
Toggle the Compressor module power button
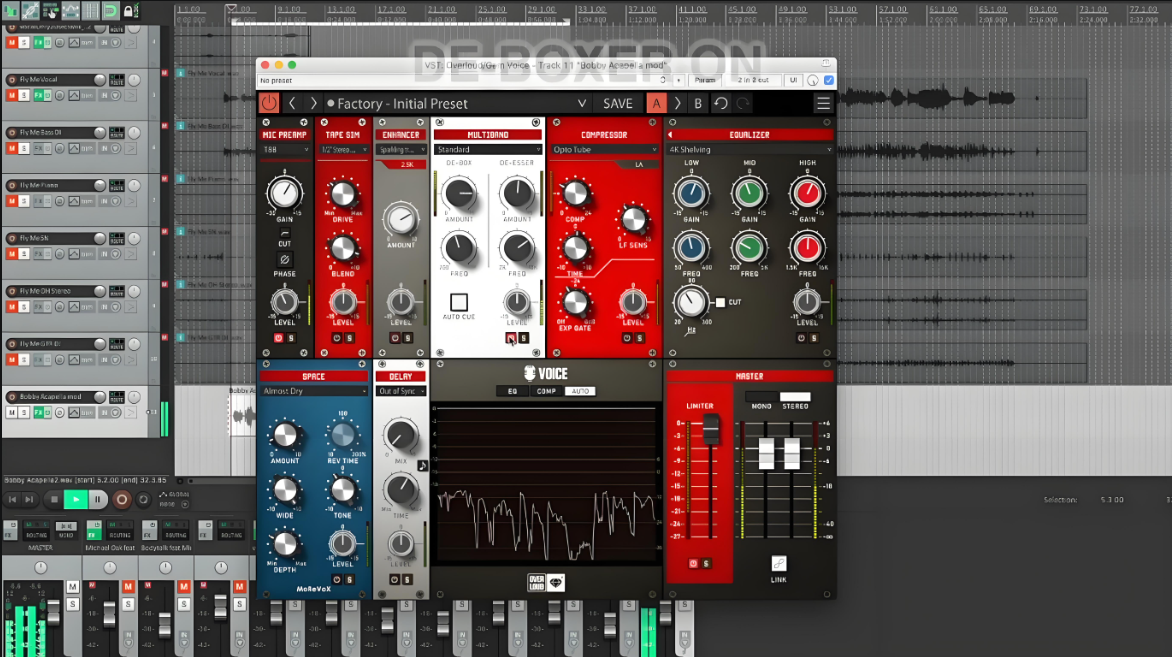click(x=626, y=338)
